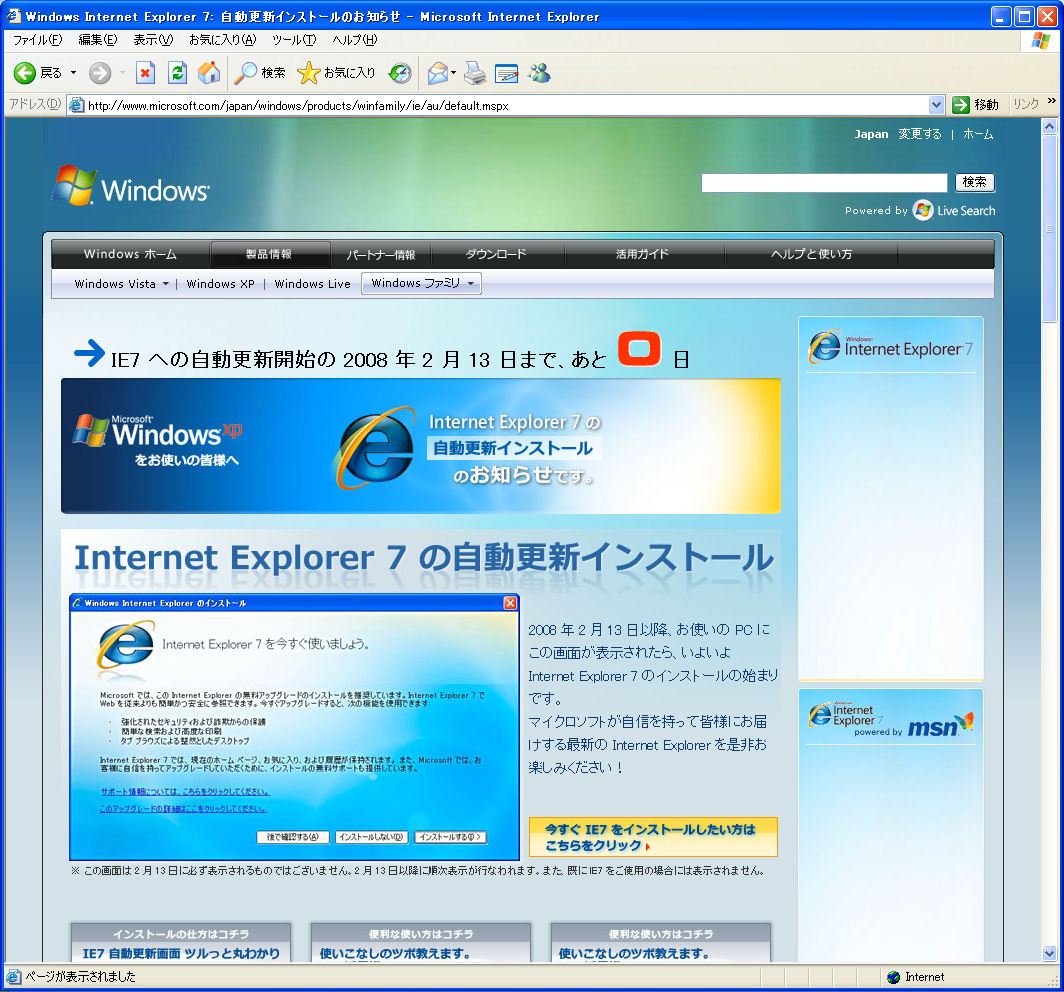Click the 変更する link next to Japan
Screen dimensions: 1064x992
click(919, 134)
